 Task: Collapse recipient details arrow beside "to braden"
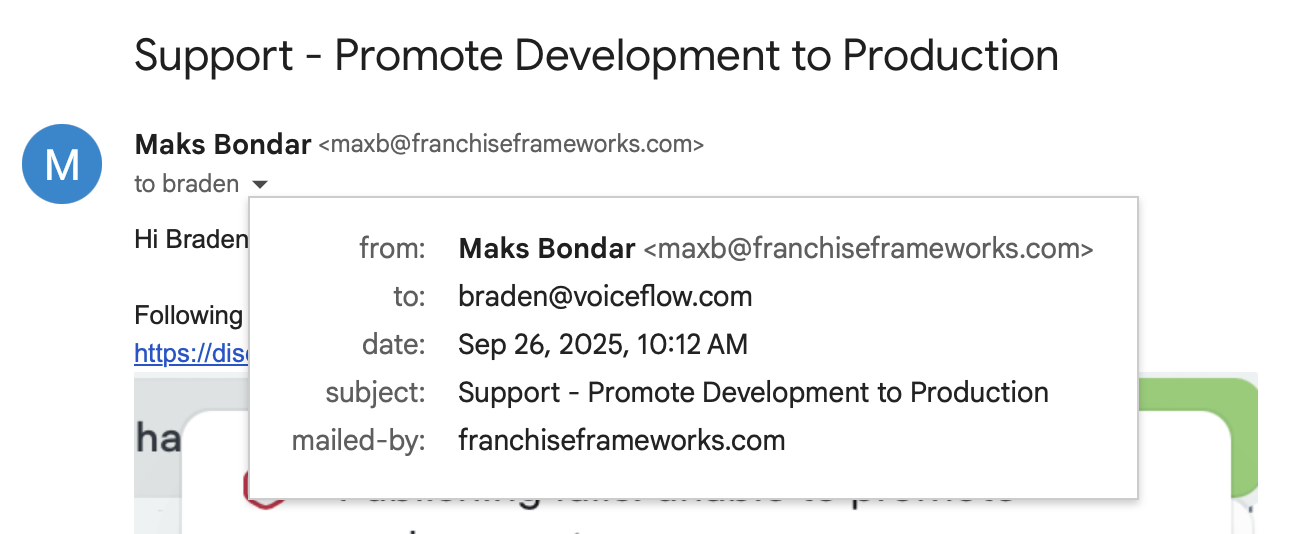pos(260,184)
